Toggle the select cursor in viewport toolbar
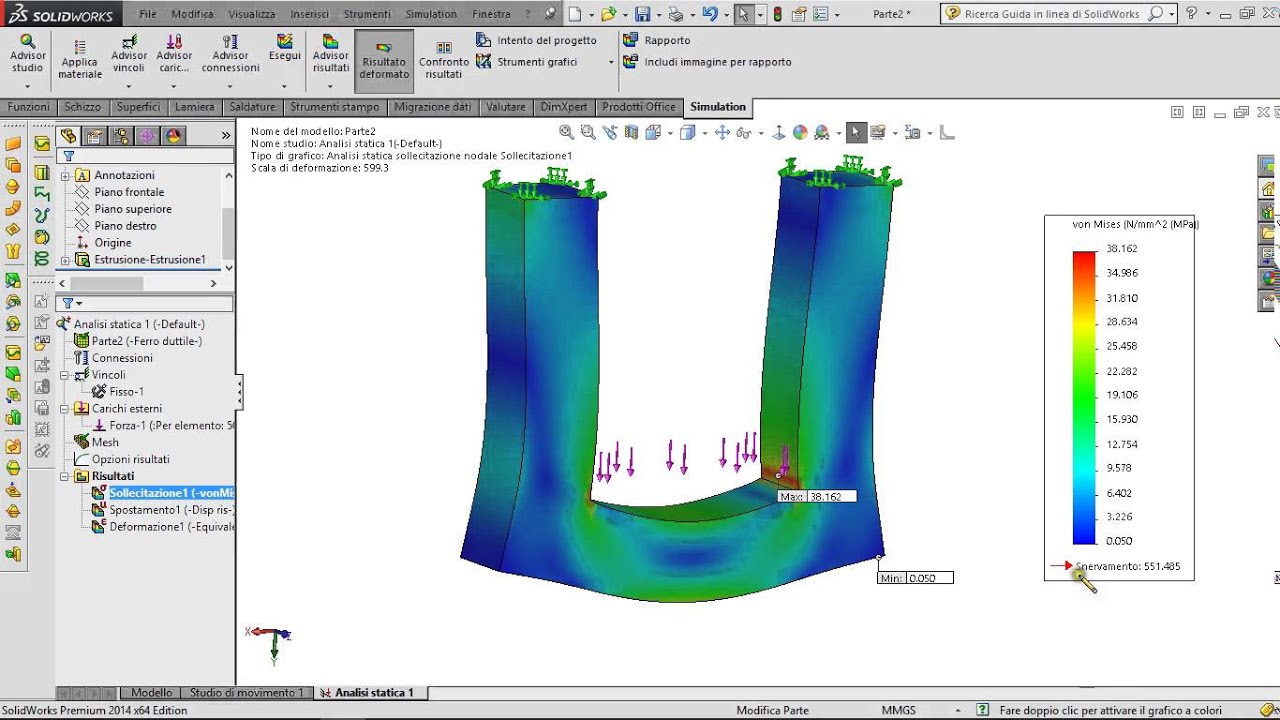1280x720 pixels. click(855, 132)
